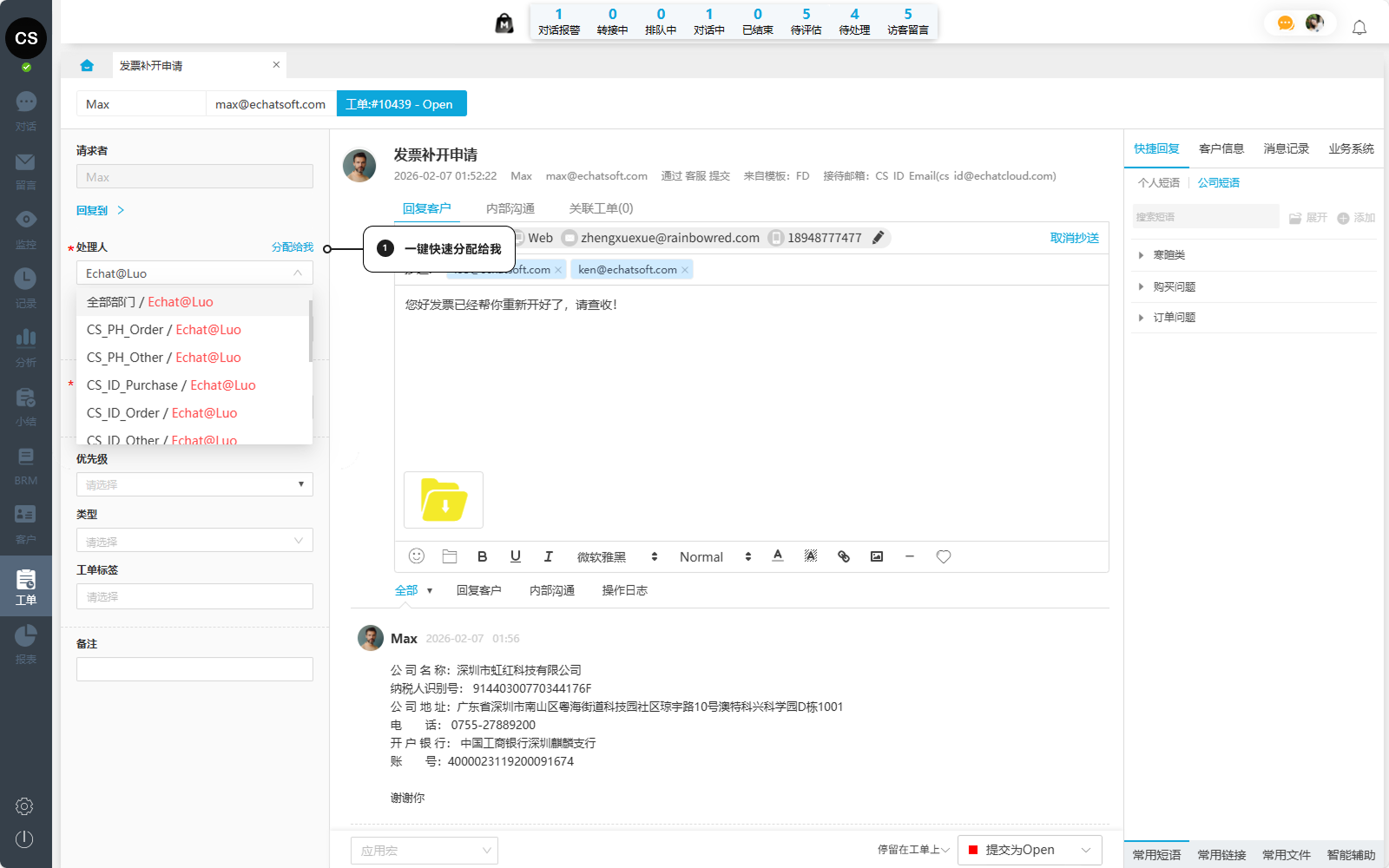Toggle underline formatting in the reply editor

(x=516, y=556)
